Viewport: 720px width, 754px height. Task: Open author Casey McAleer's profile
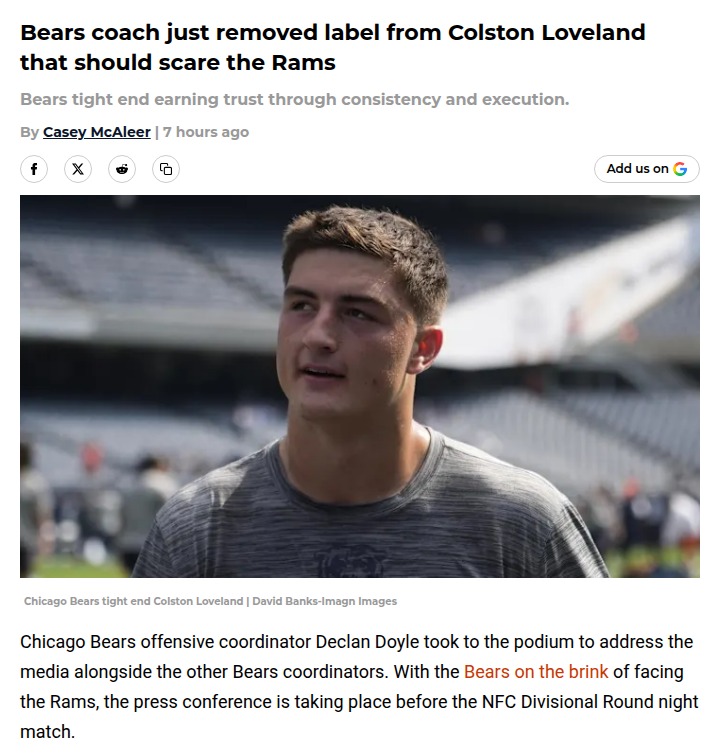click(97, 132)
